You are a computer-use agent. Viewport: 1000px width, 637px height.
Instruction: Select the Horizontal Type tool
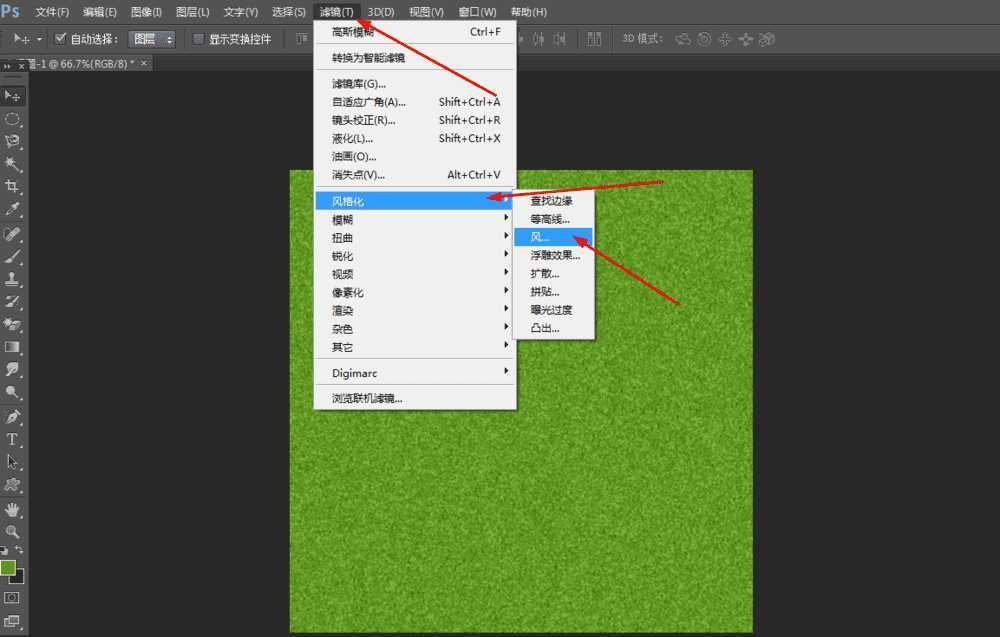coord(13,439)
